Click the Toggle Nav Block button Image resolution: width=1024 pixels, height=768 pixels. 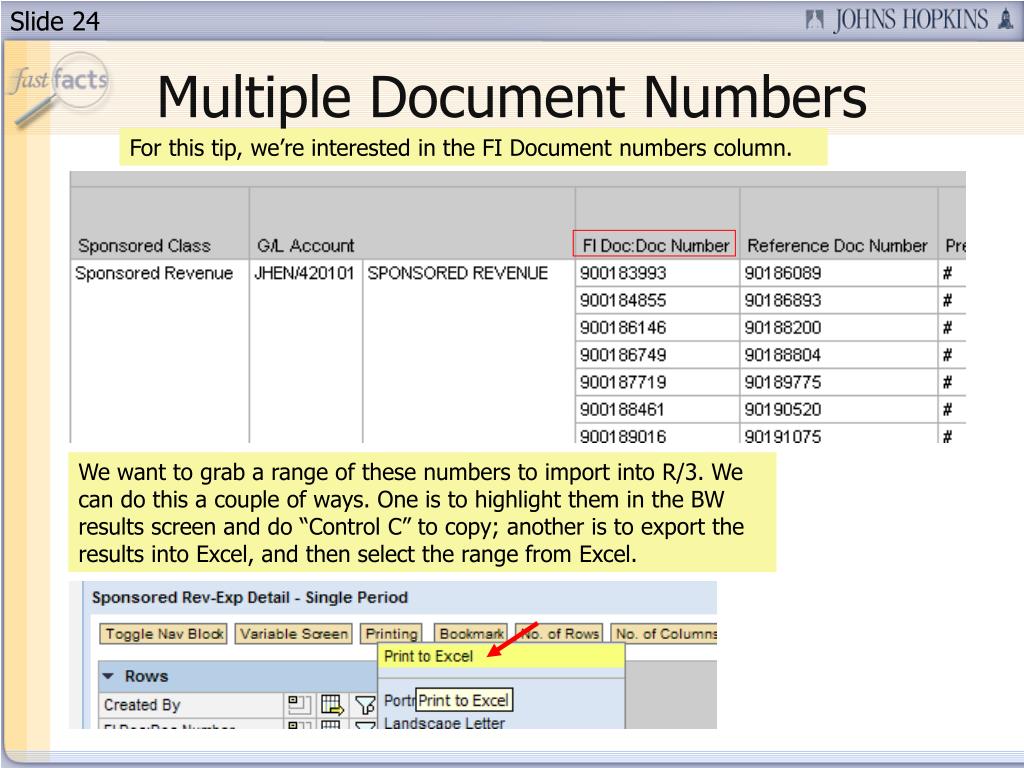pos(163,633)
